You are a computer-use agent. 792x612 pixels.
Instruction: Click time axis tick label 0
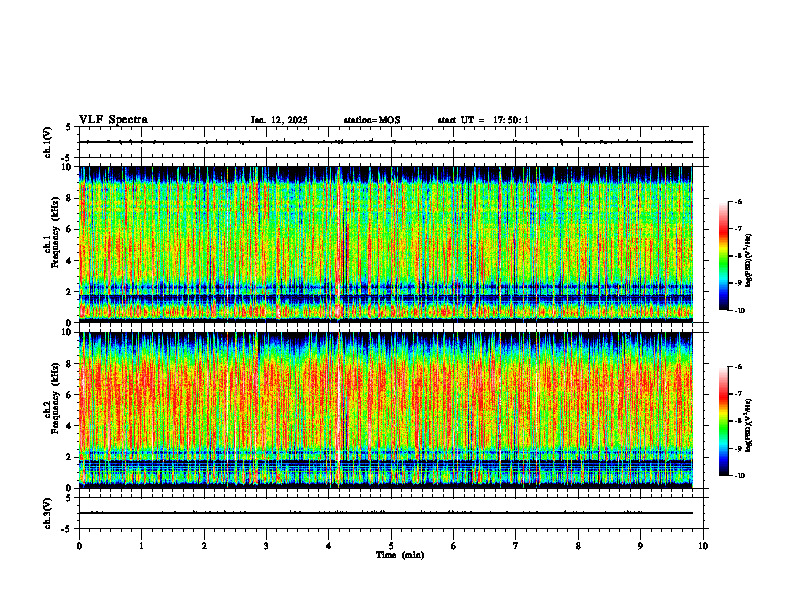79,546
